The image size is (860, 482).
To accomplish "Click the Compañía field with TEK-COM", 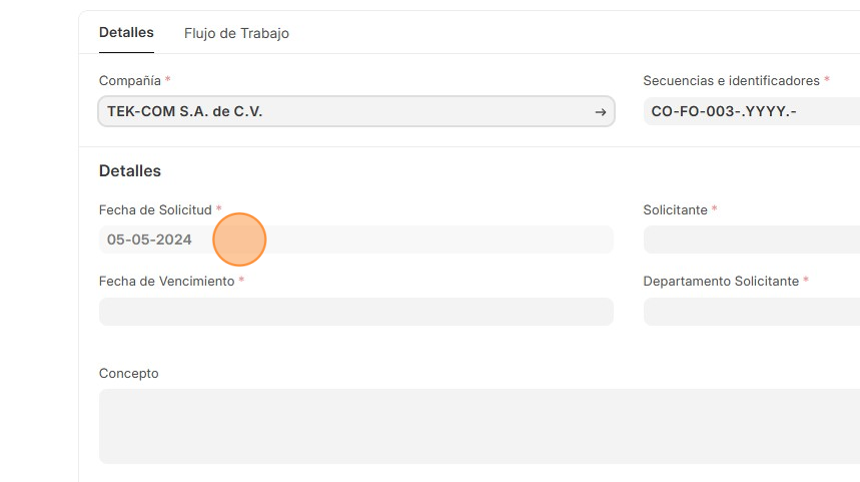I will 340,112.
